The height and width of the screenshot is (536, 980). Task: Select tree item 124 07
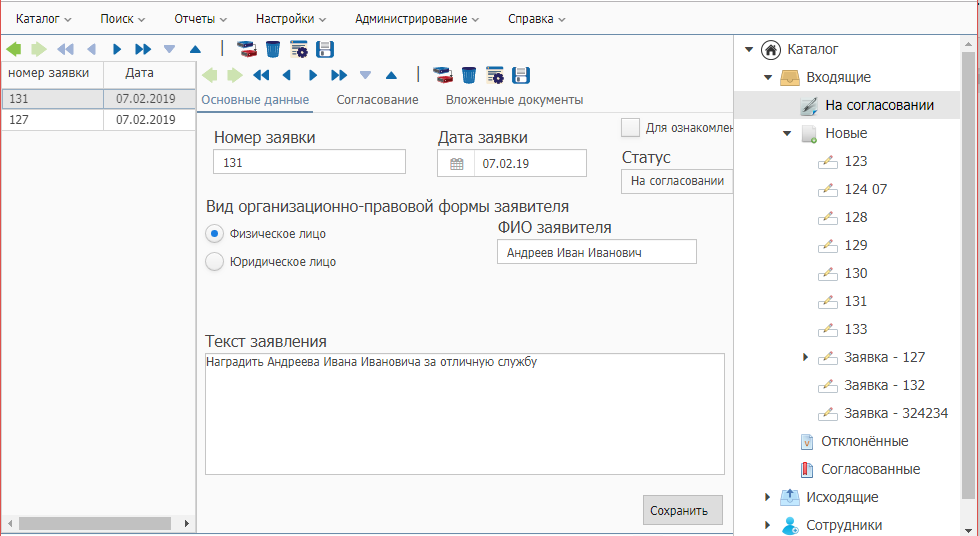(866, 189)
